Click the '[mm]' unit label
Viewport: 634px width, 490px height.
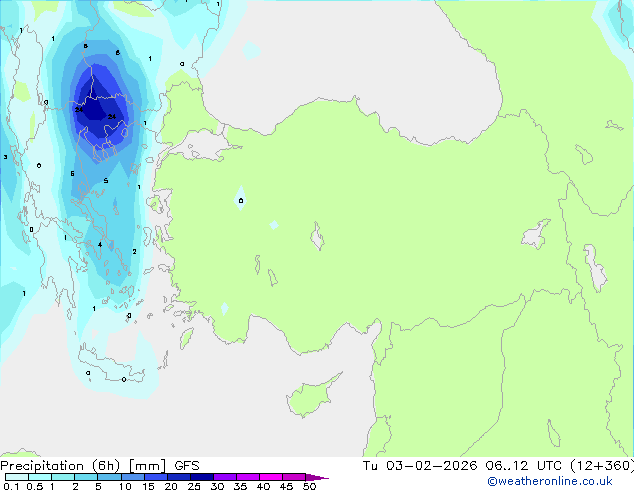(x=147, y=466)
